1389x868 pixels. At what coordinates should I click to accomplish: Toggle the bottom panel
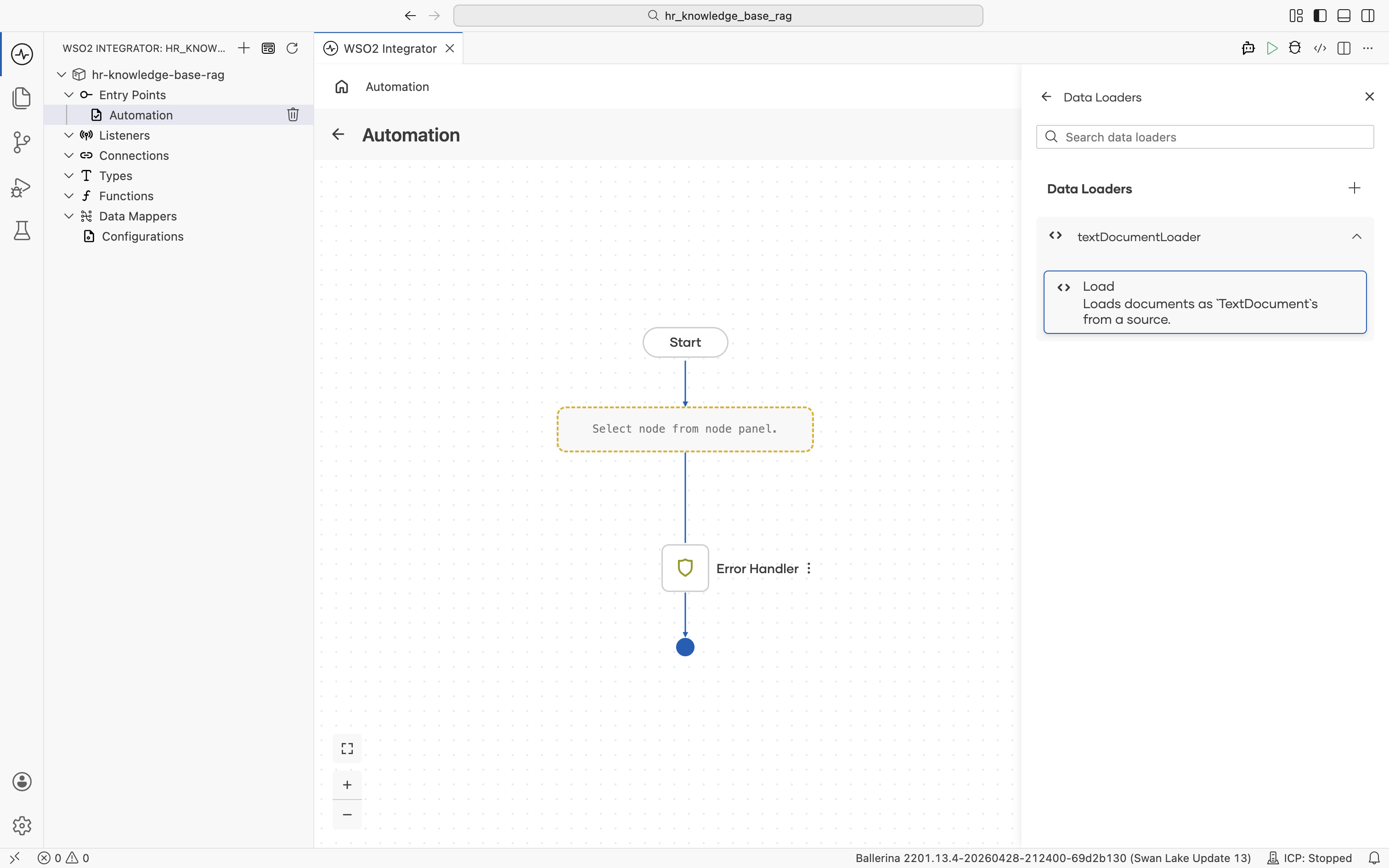click(x=1344, y=16)
